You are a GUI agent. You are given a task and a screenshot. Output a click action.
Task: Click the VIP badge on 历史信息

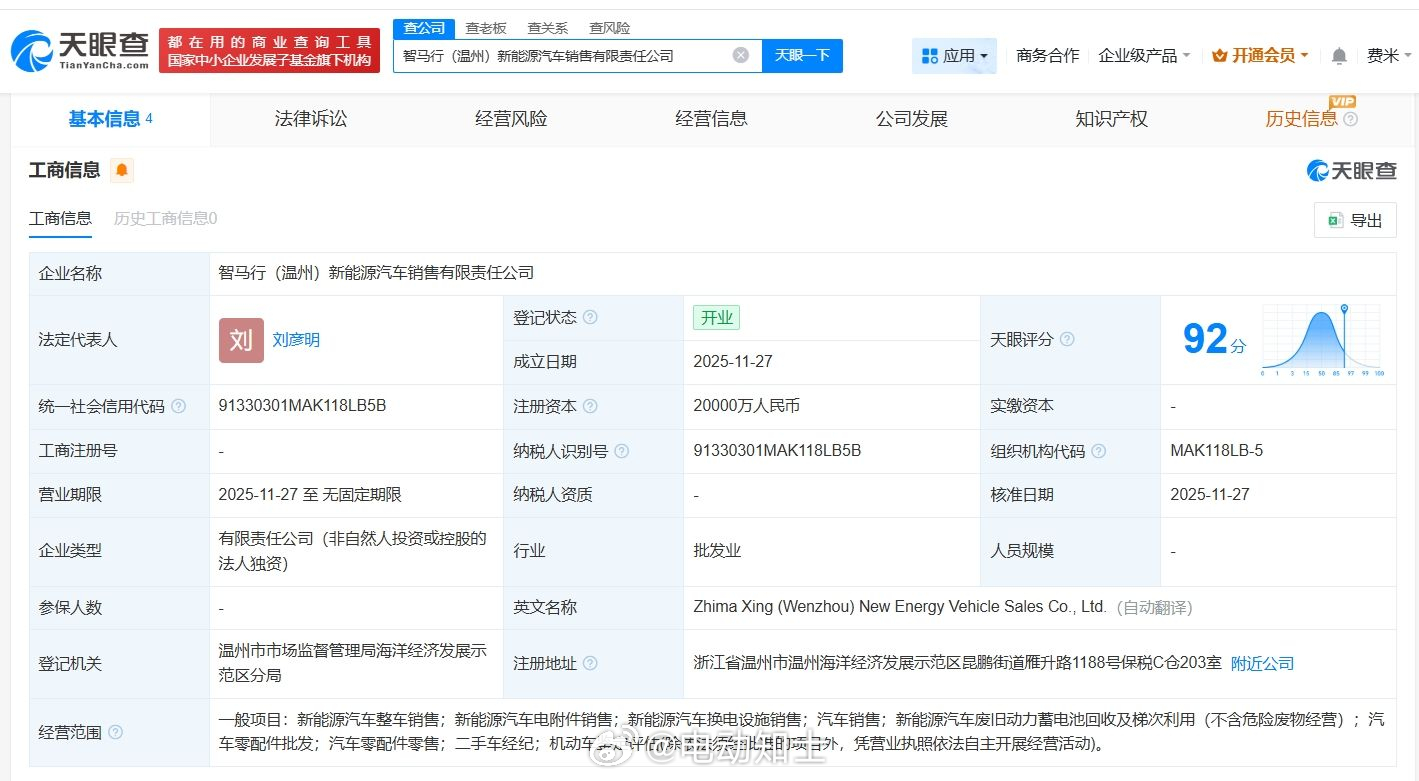[x=1342, y=101]
